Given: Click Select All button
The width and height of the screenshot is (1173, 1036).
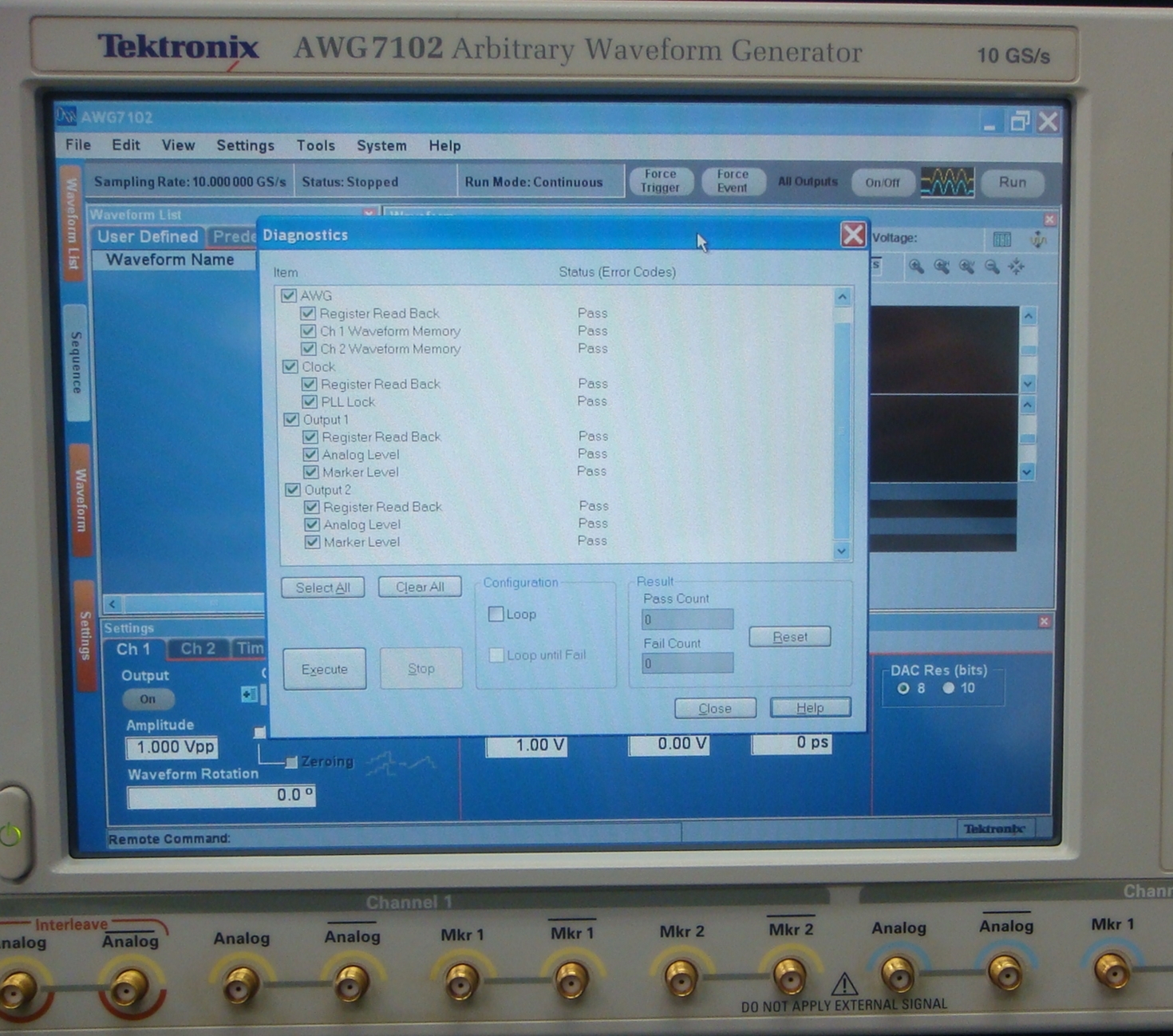Looking at the screenshot, I should click(322, 587).
